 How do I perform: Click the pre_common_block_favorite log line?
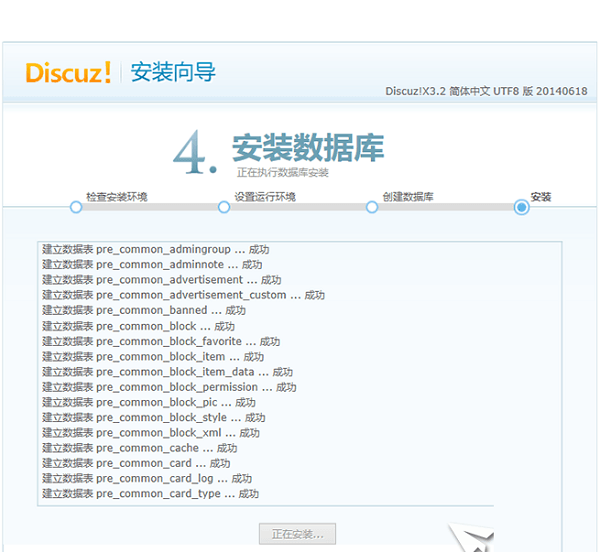[x=161, y=342]
